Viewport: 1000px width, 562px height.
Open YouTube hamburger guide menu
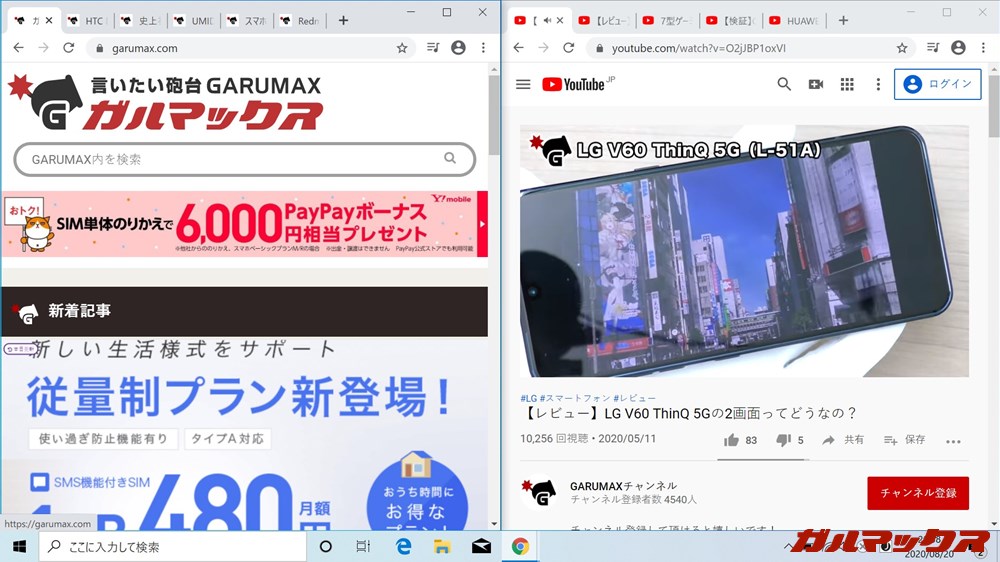(x=523, y=85)
